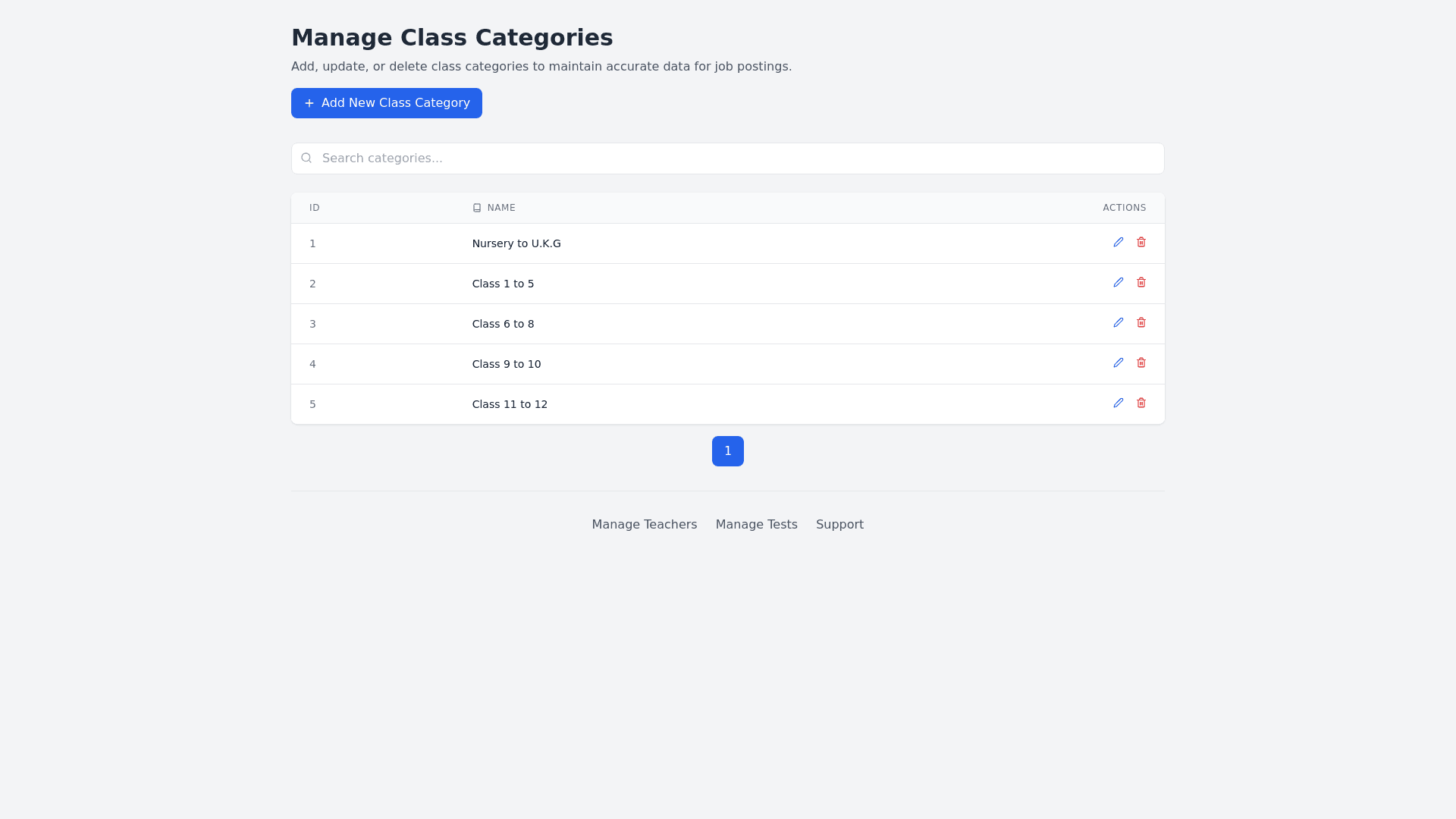Image resolution: width=1456 pixels, height=819 pixels.
Task: Delete the Class 11 to 12 category
Action: [1141, 403]
